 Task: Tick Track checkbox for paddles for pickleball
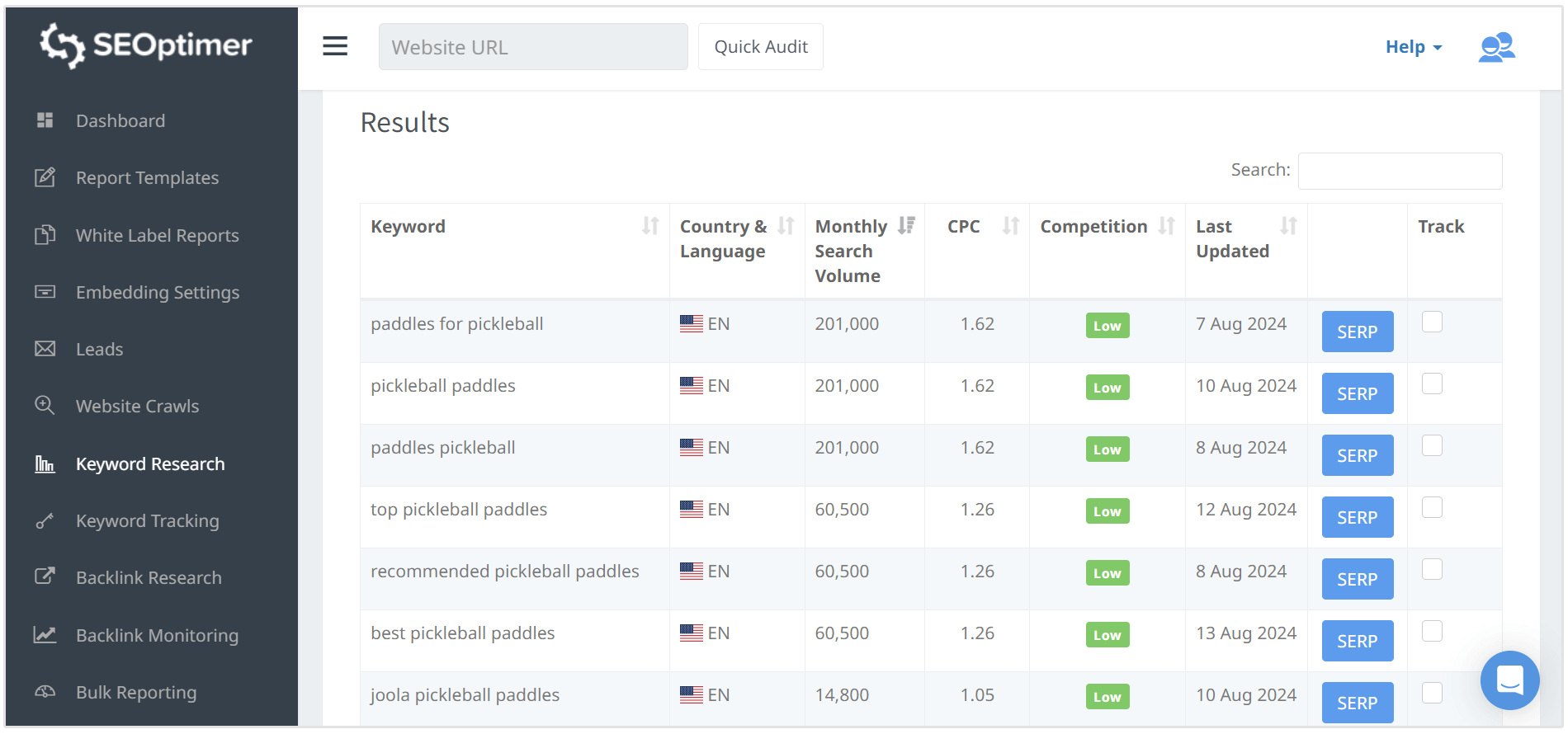(x=1432, y=322)
